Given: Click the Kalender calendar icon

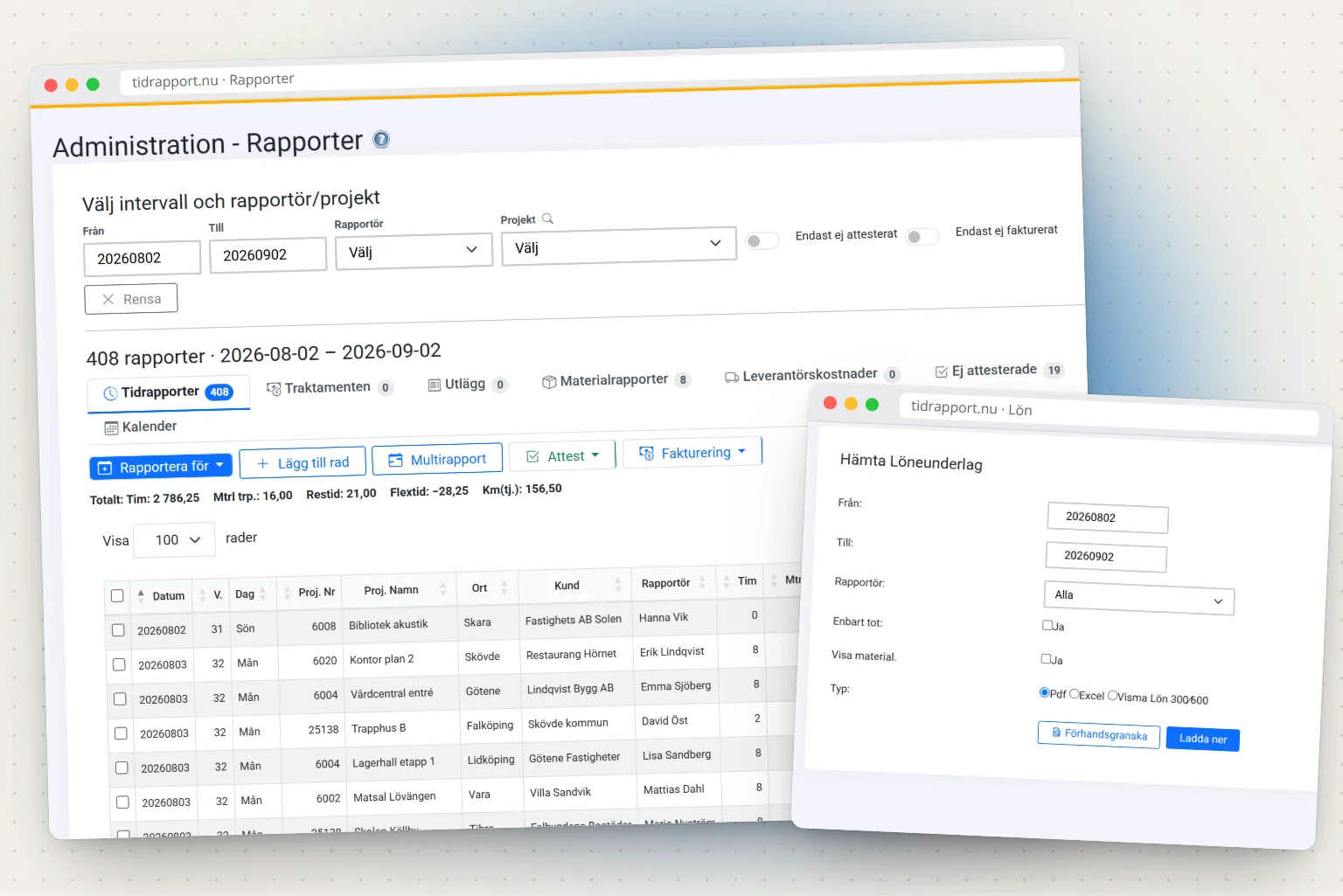Looking at the screenshot, I should 111,427.
